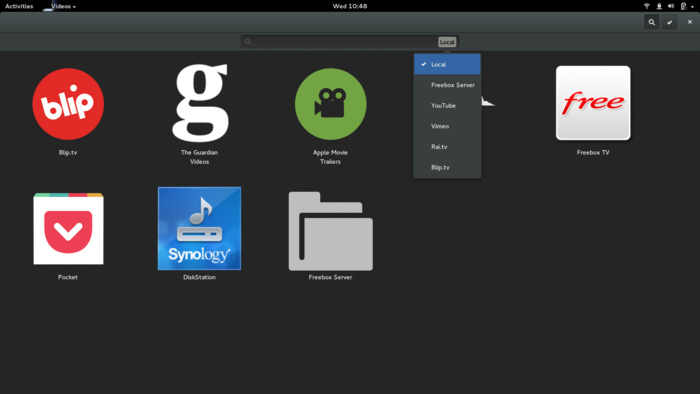The height and width of the screenshot is (394, 700).
Task: Click the Local search source dropdown
Action: 447,42
